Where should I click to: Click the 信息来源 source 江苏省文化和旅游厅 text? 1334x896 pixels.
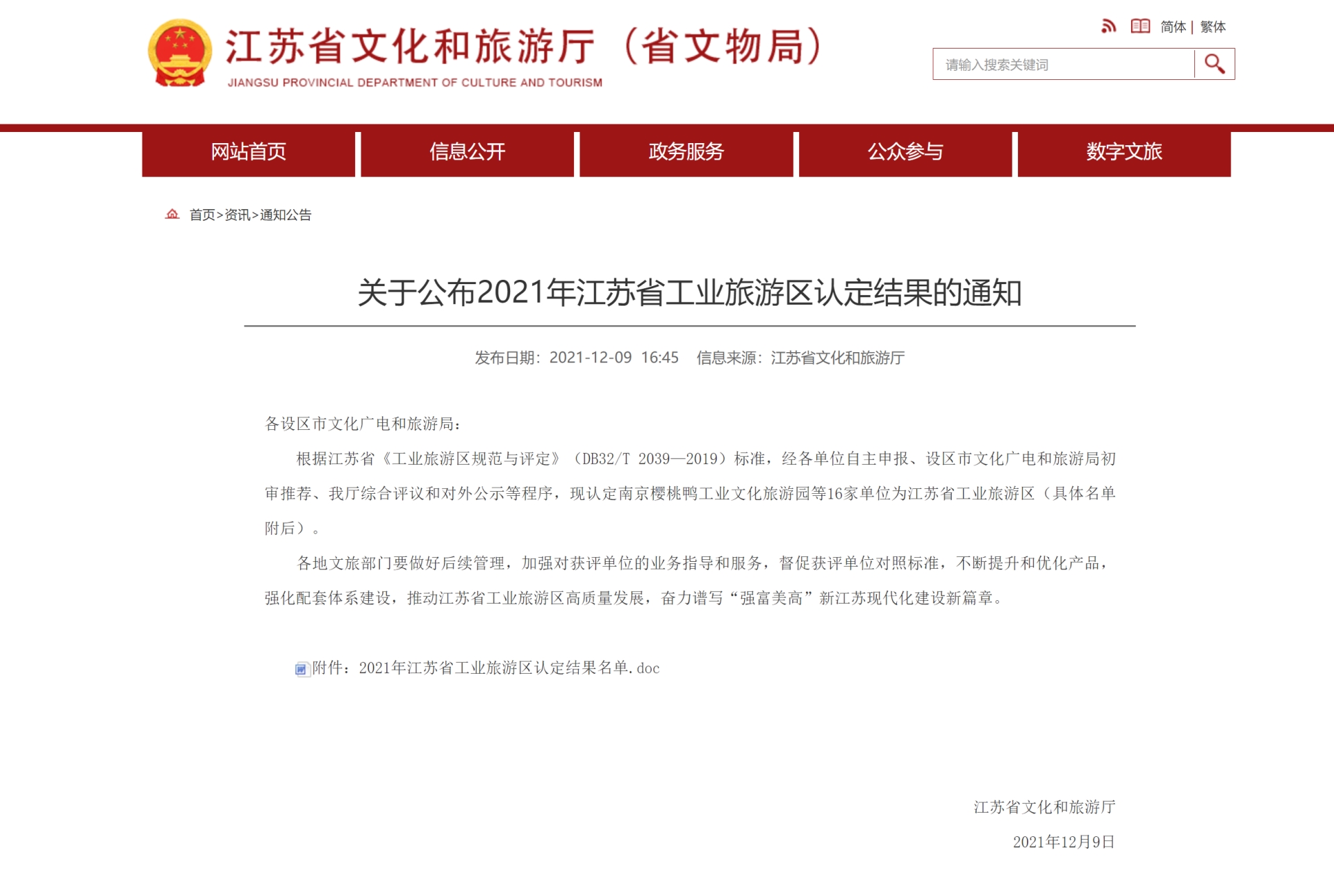(841, 358)
